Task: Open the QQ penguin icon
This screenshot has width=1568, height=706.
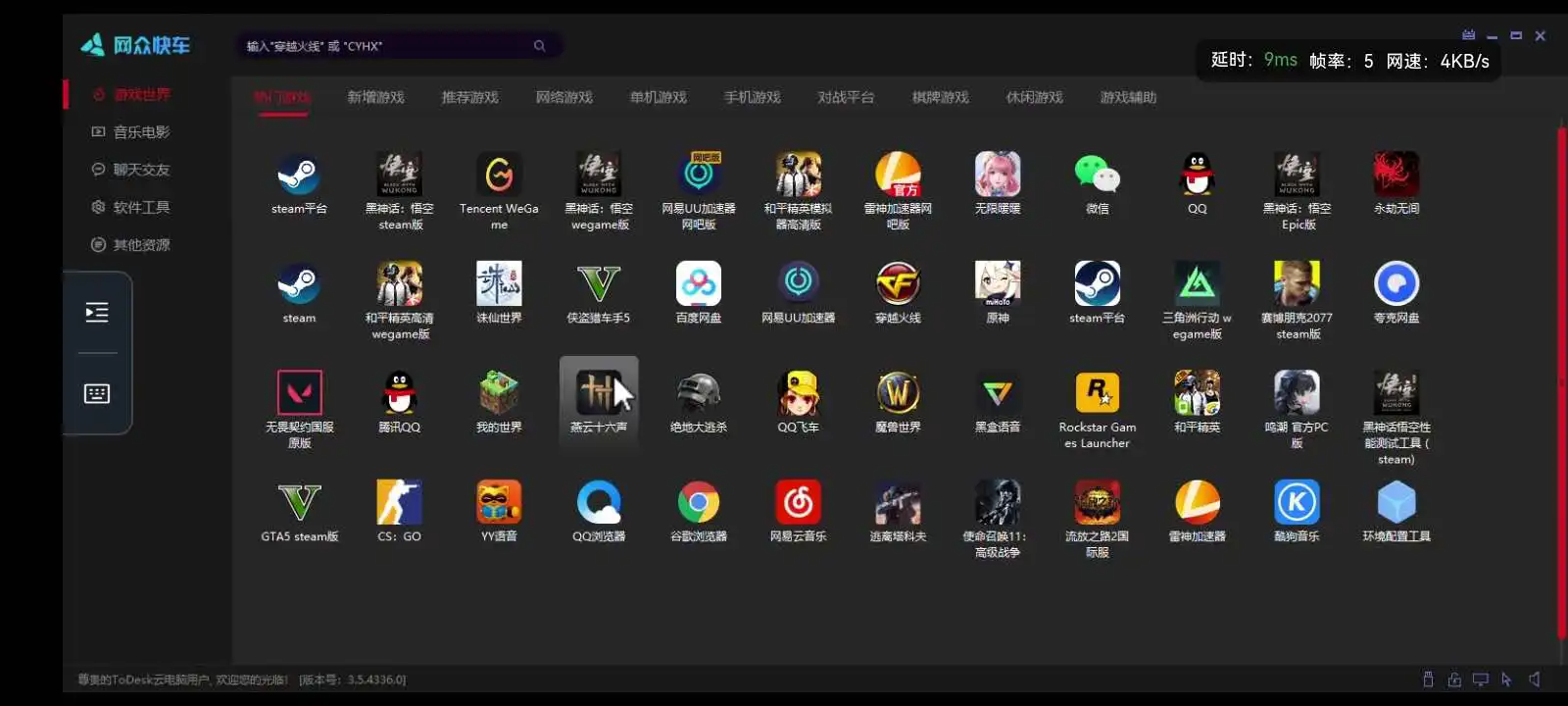Action: pos(1198,175)
